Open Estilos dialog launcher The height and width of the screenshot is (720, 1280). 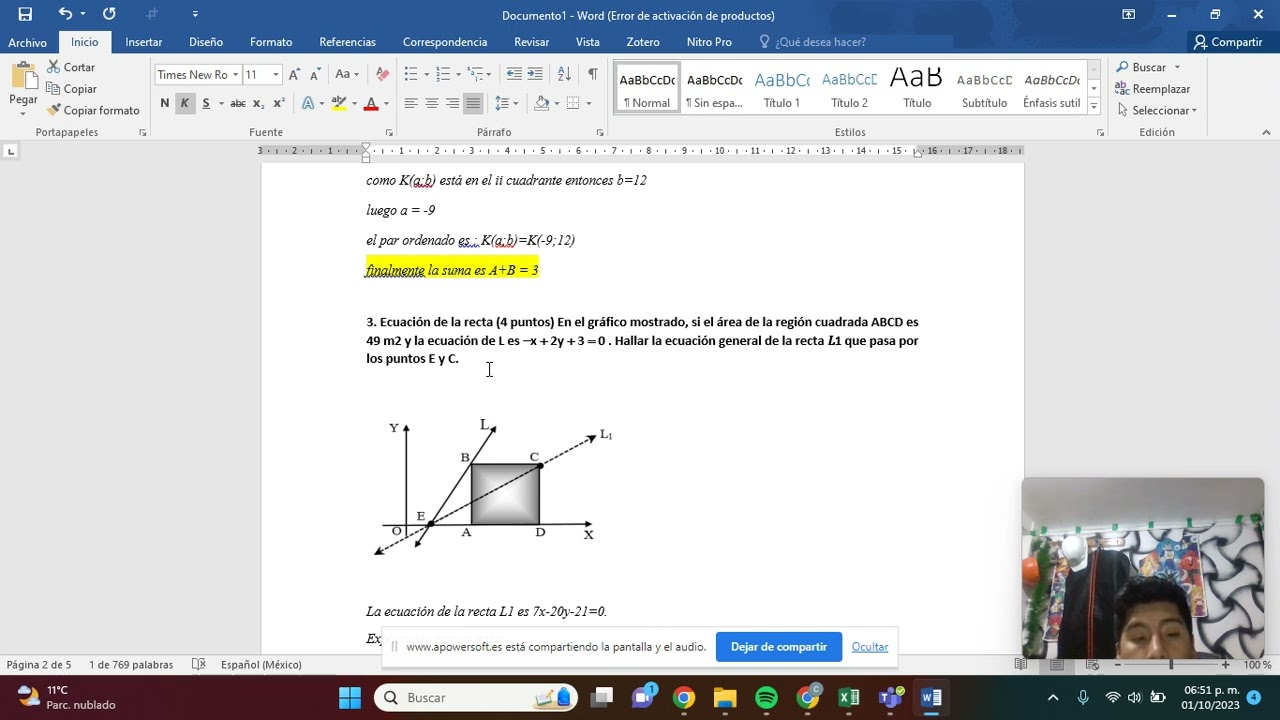1100,132
